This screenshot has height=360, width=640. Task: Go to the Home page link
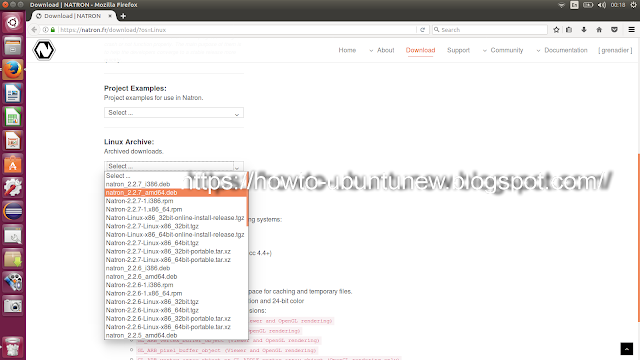(347, 50)
